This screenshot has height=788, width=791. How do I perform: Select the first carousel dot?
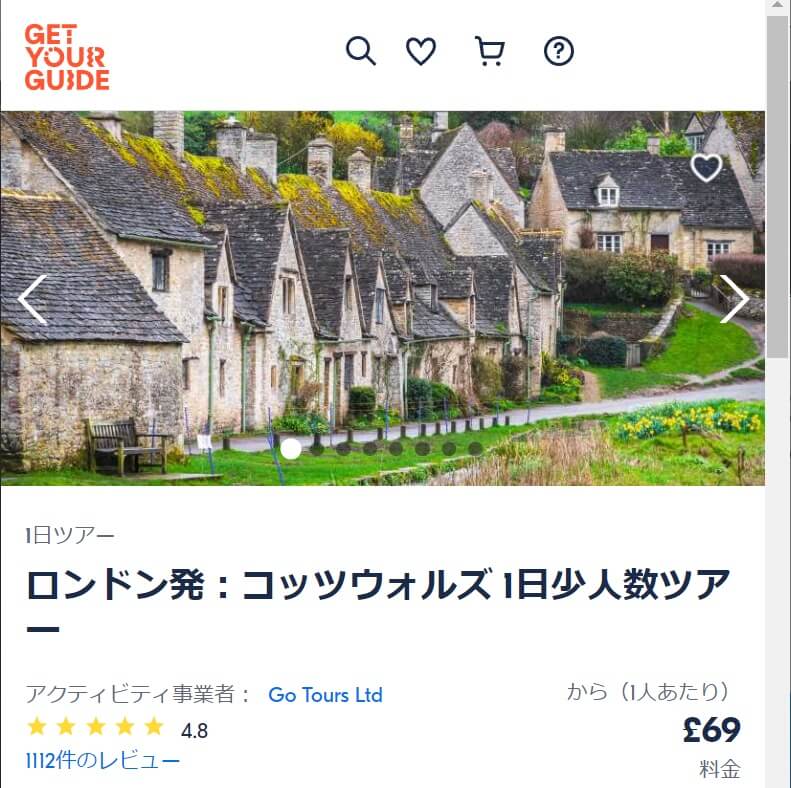click(291, 448)
